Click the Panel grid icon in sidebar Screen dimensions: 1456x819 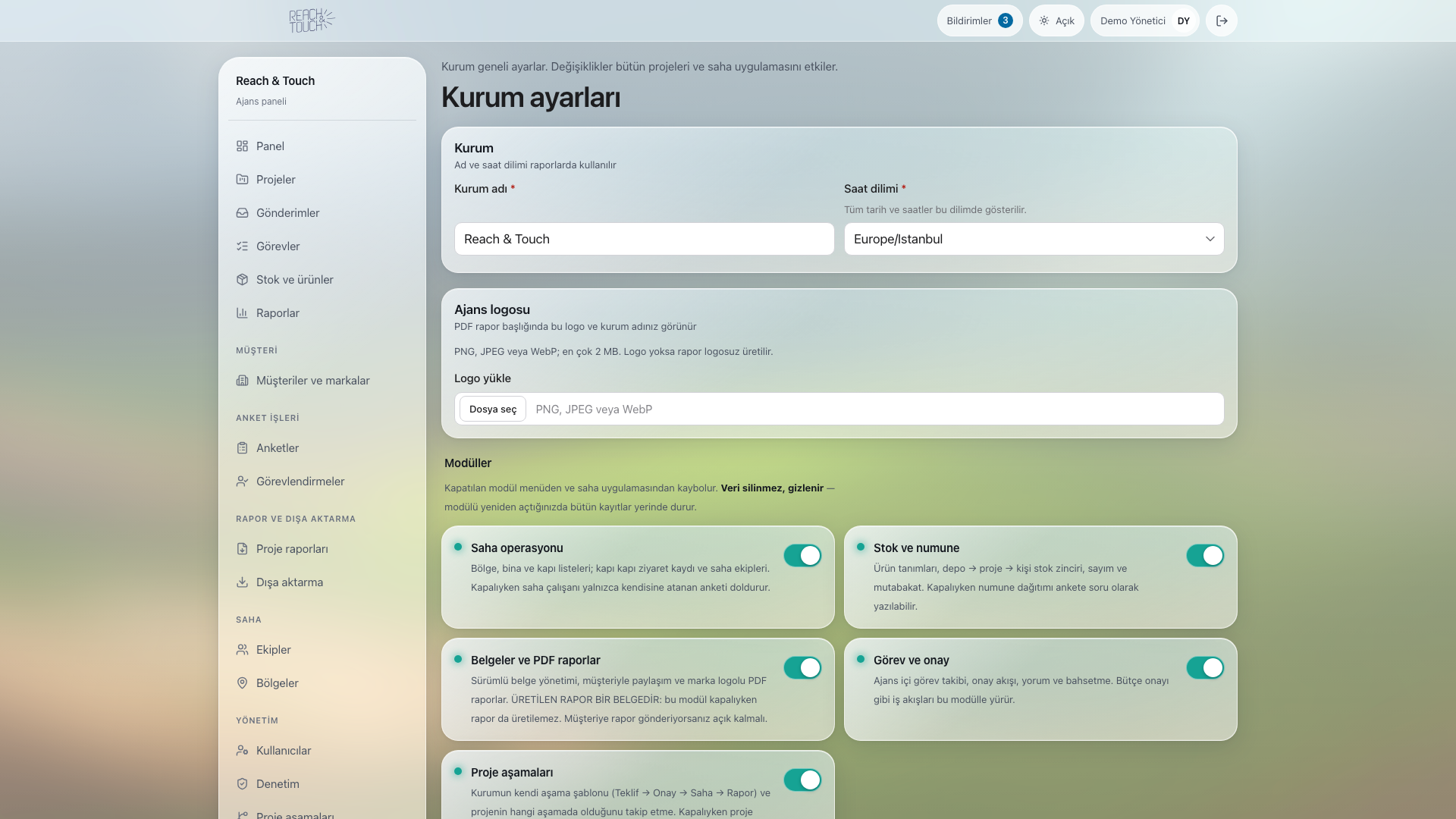[242, 146]
